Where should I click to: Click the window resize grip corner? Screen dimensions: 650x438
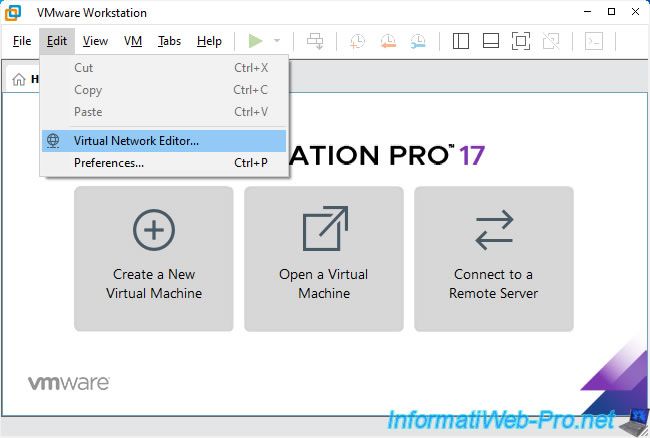[642, 431]
